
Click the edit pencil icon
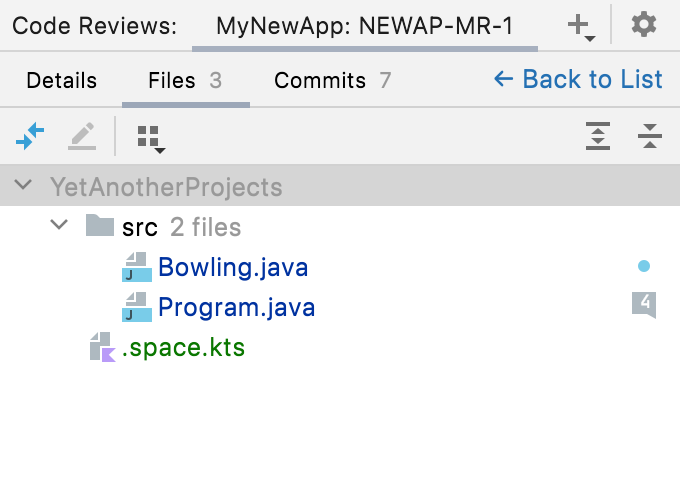point(82,136)
